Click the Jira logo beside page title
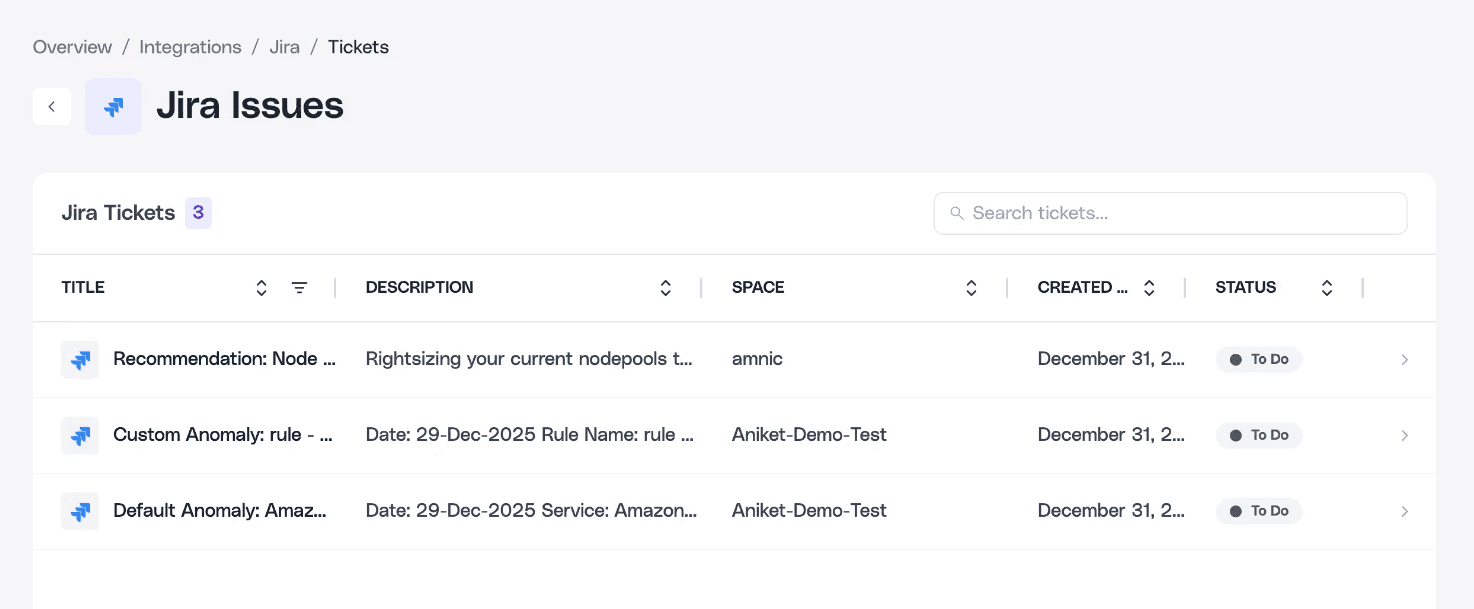The height and width of the screenshot is (609, 1474). 113,107
